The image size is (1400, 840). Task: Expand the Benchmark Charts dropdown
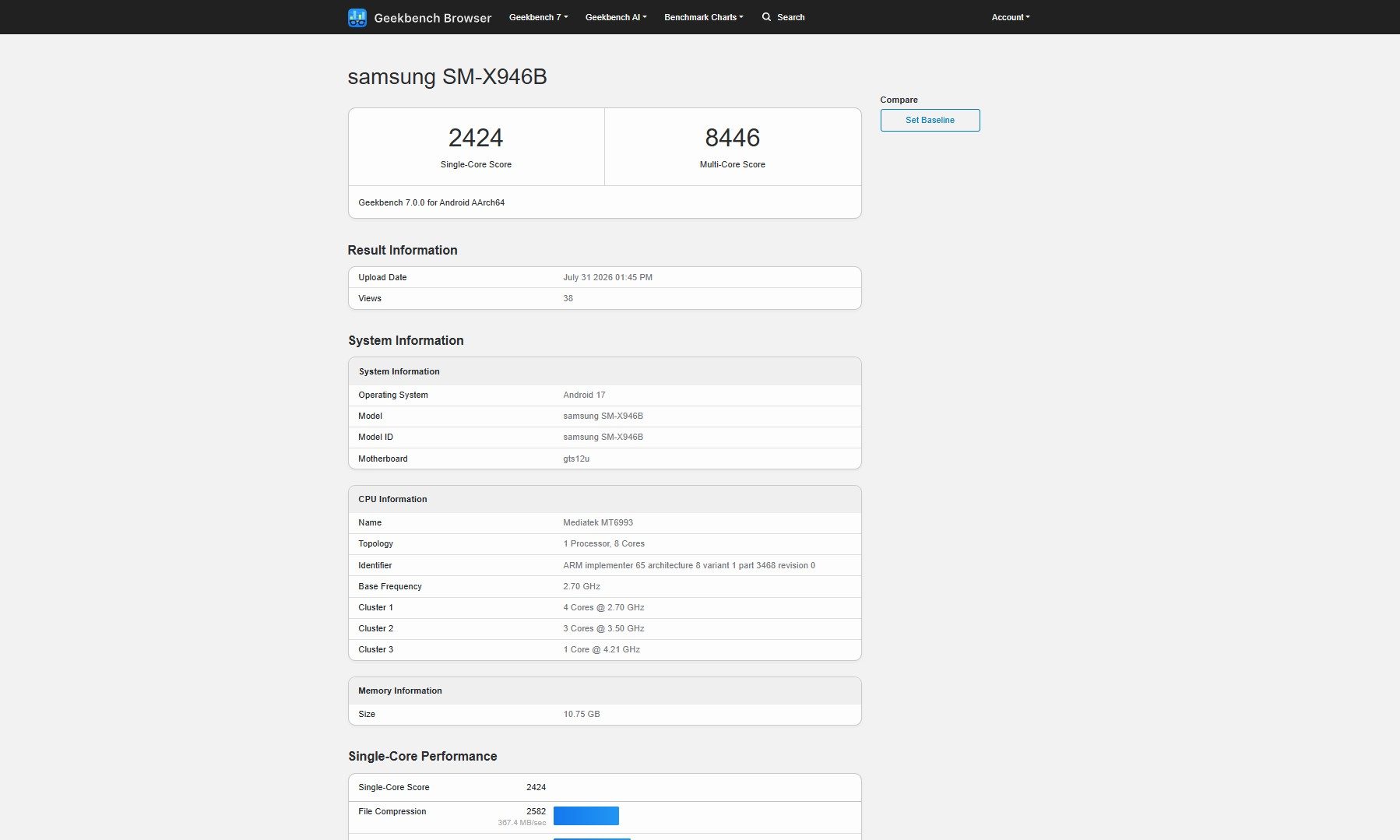pos(704,17)
